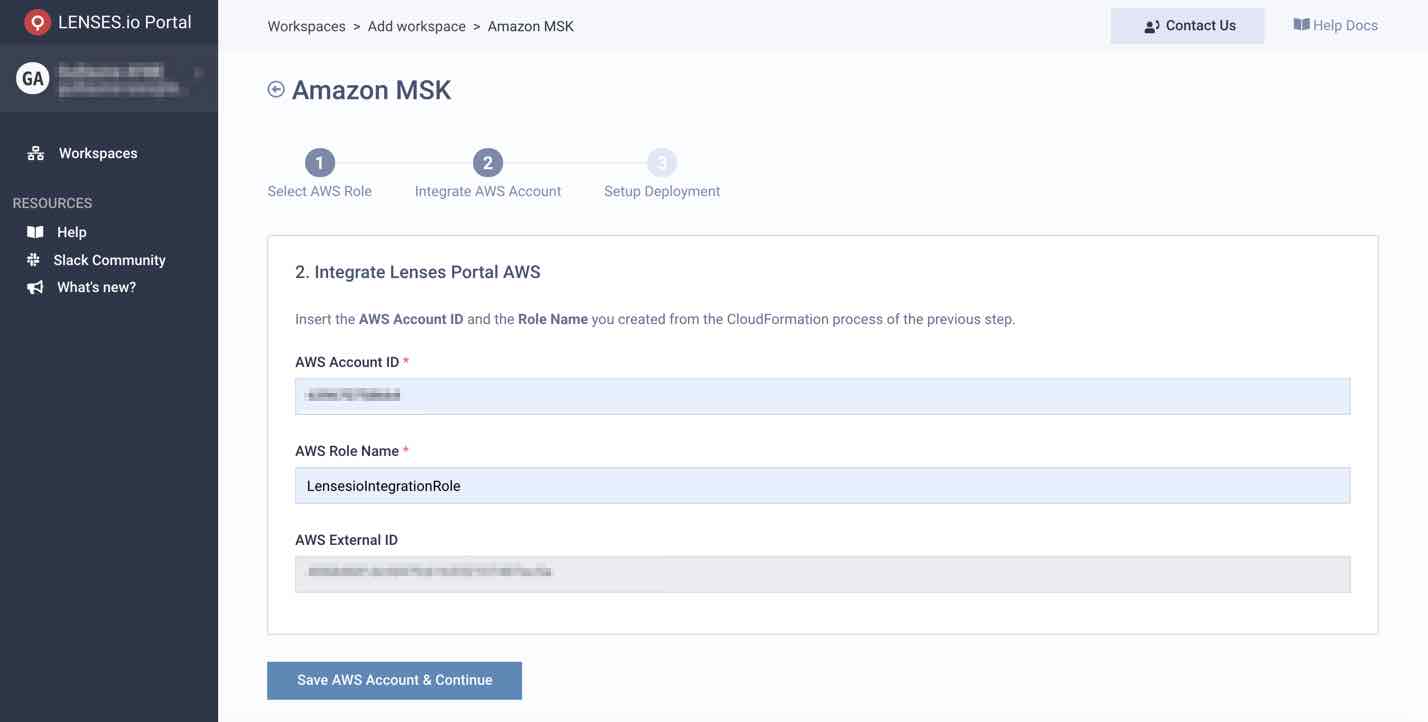The height and width of the screenshot is (722, 1428).
Task: Click the AWS Account ID label
Action: [x=347, y=362]
